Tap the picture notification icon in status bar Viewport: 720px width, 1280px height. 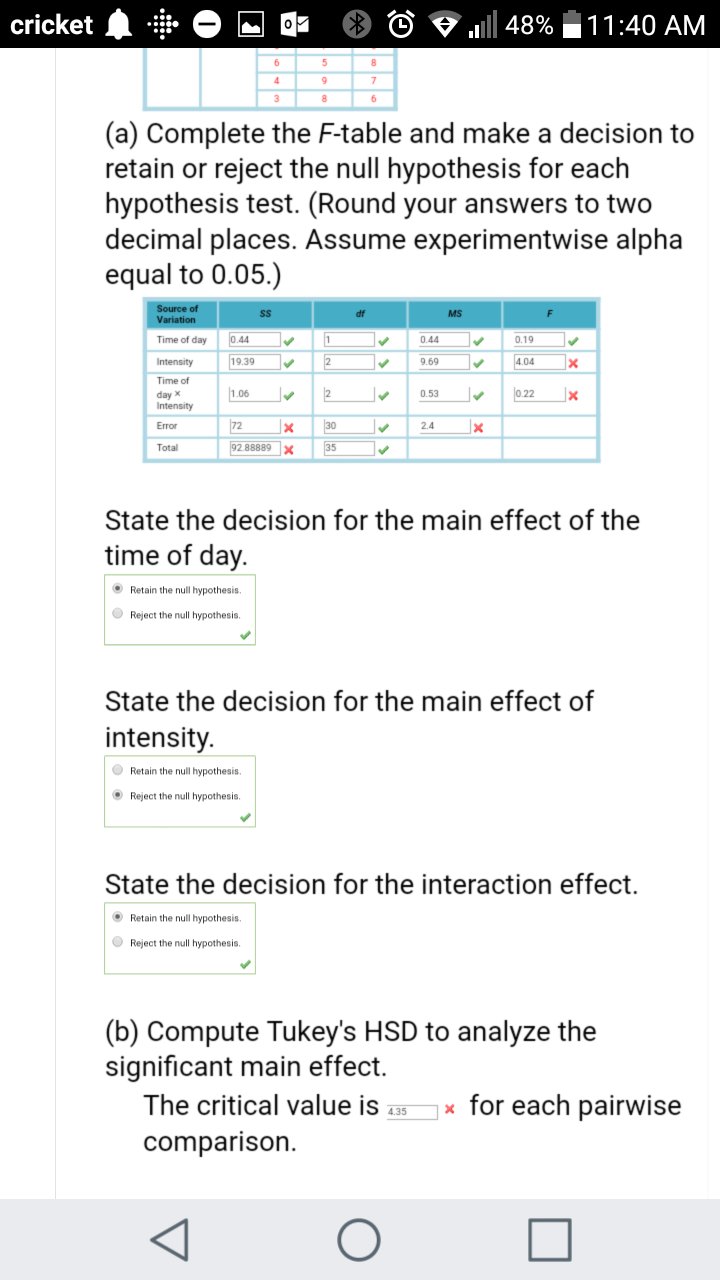252,25
